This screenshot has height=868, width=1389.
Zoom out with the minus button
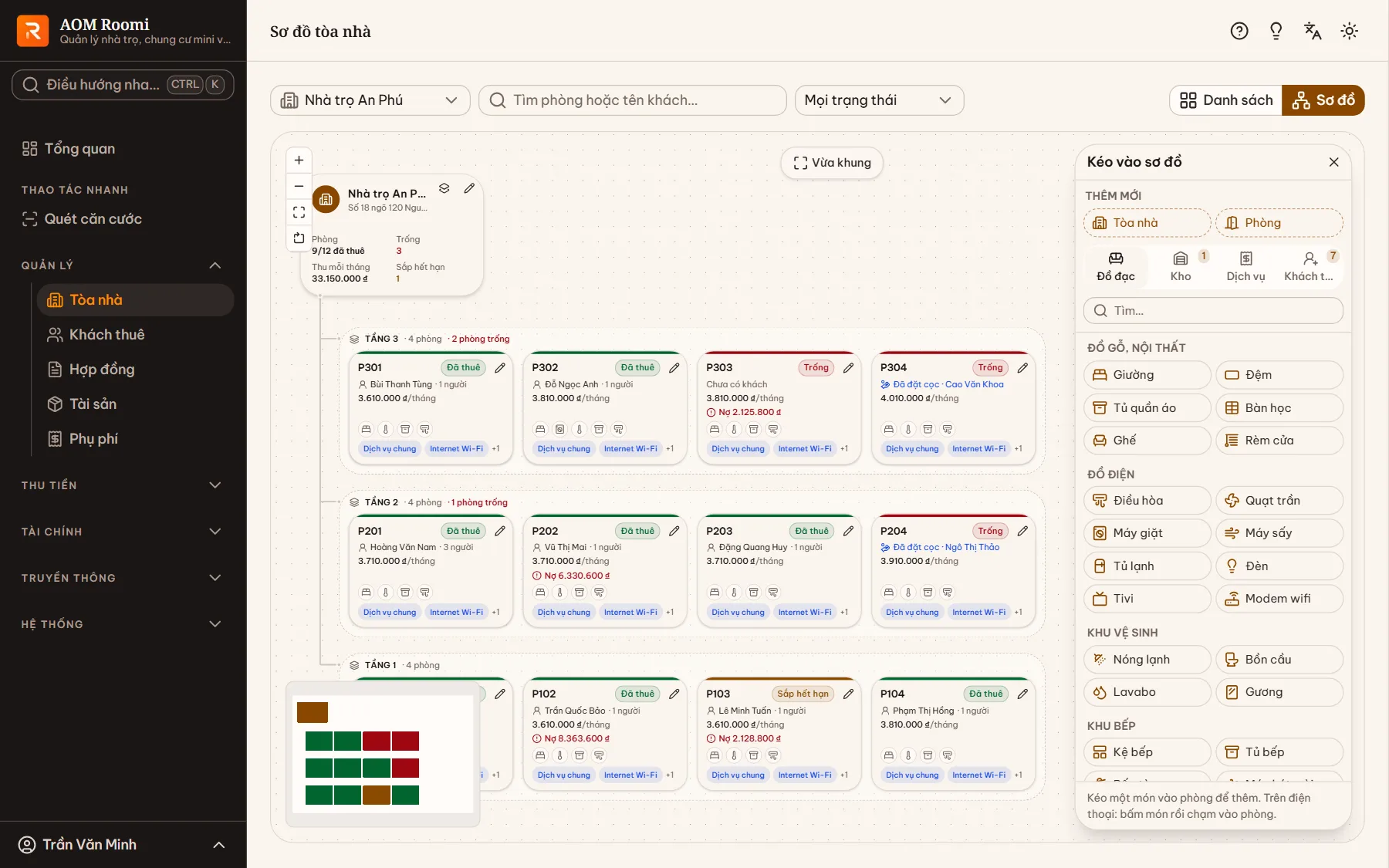pos(299,186)
